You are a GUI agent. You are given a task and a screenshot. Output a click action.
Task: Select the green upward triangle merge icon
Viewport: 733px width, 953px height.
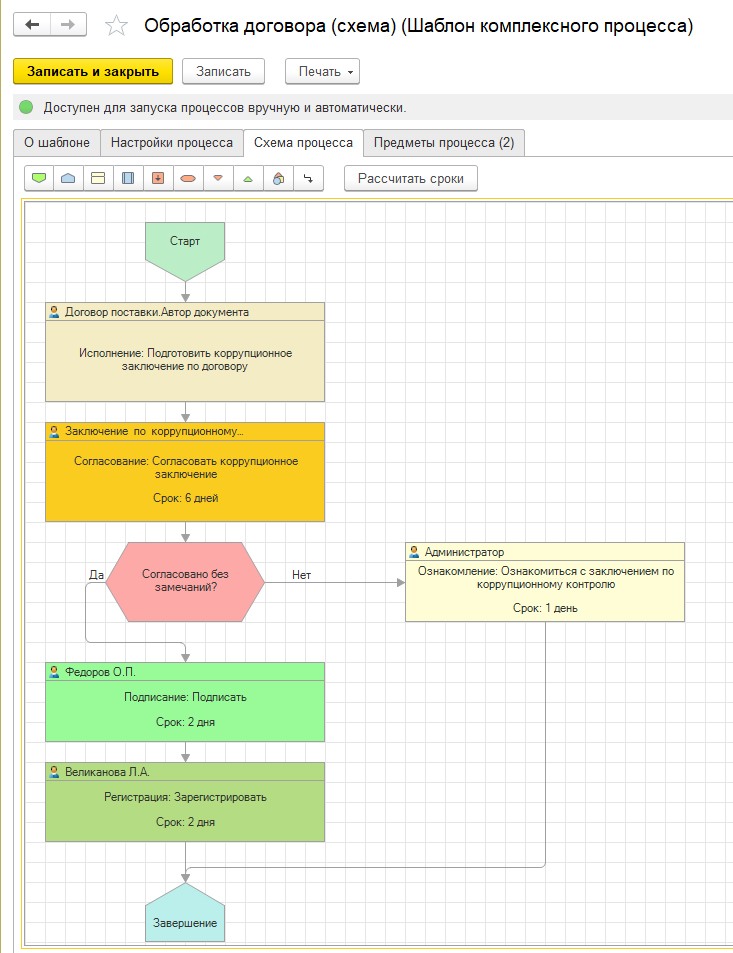[248, 178]
